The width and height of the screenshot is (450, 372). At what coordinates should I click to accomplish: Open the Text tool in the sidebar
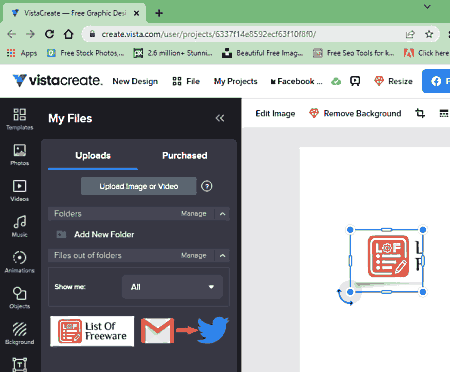19,364
